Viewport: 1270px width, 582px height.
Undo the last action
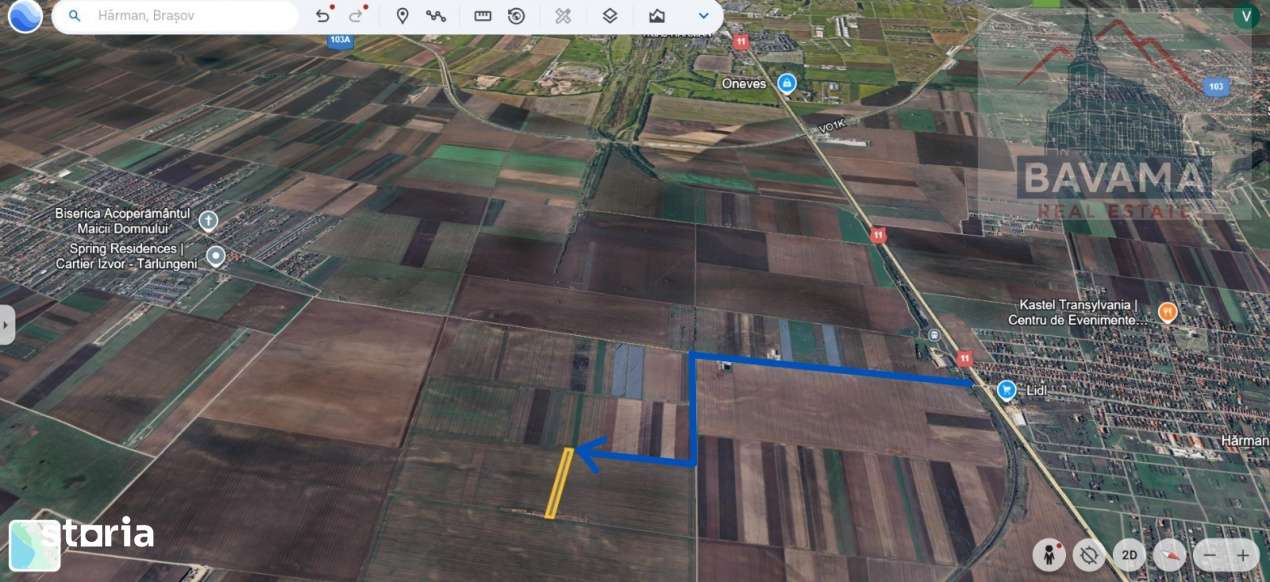(x=322, y=16)
